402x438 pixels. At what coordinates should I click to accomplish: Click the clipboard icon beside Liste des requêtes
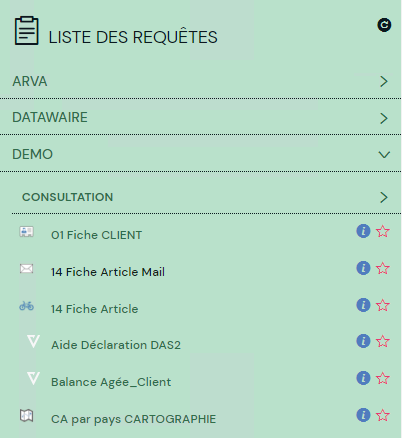click(27, 30)
